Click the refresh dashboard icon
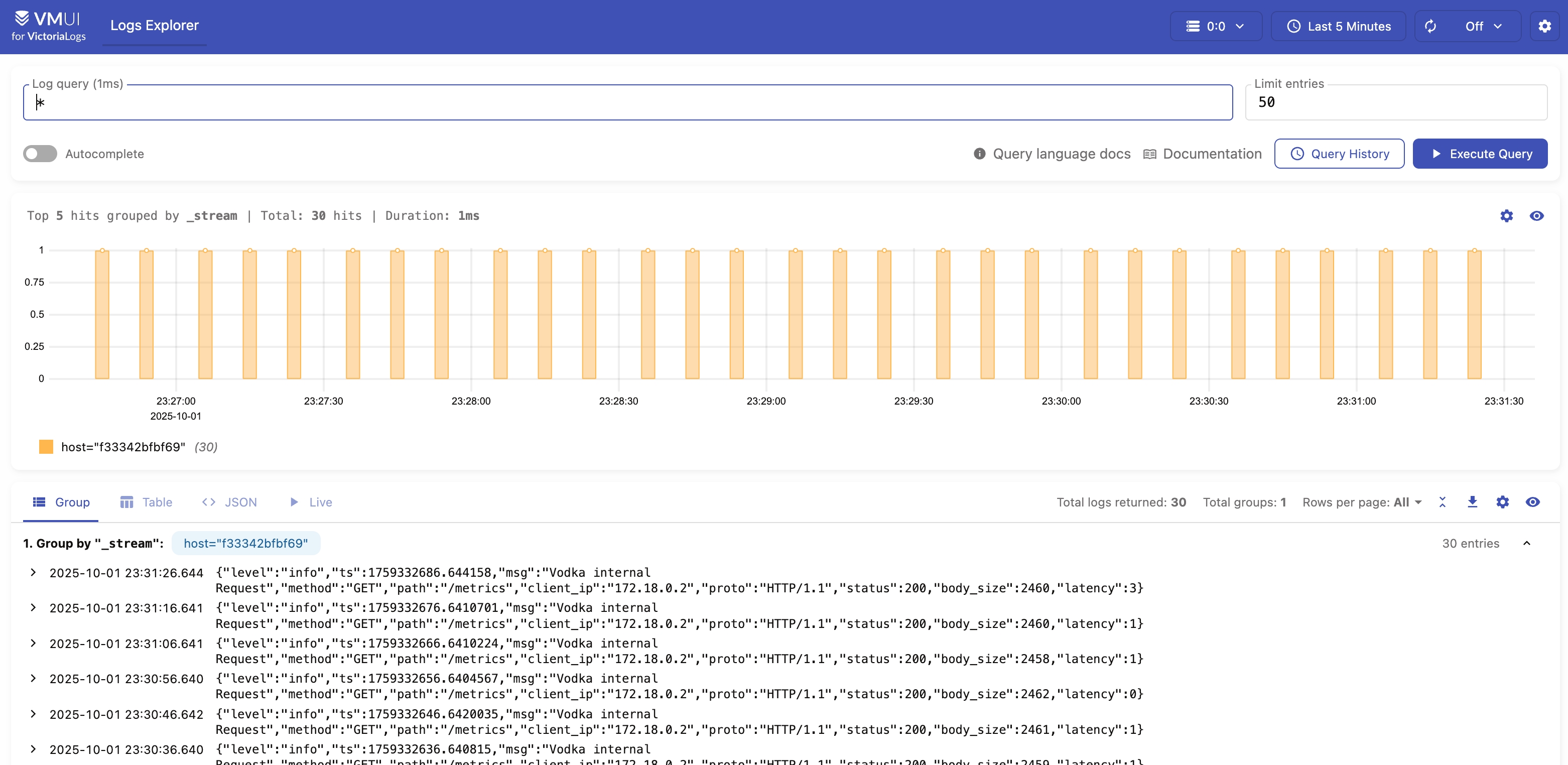1568x765 pixels. (1430, 26)
